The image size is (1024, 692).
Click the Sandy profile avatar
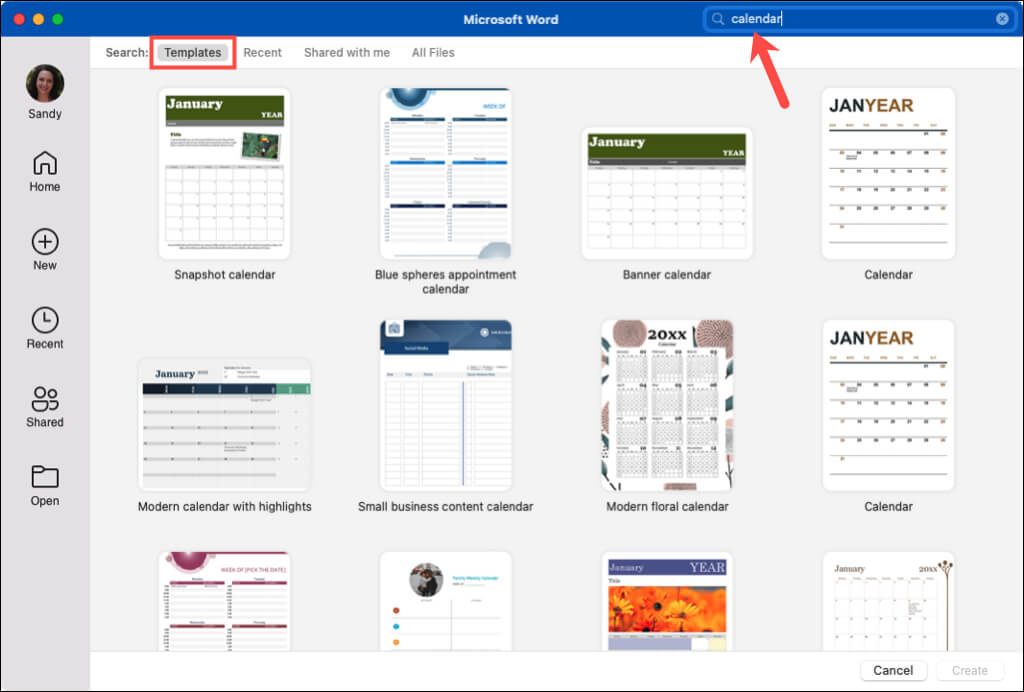(x=44, y=84)
